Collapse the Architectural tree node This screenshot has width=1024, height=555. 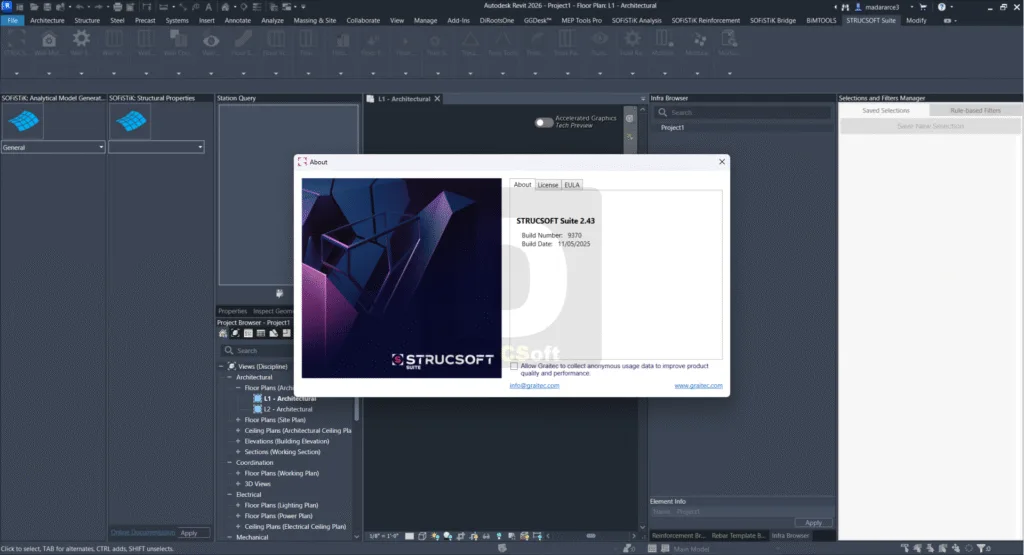coord(229,377)
